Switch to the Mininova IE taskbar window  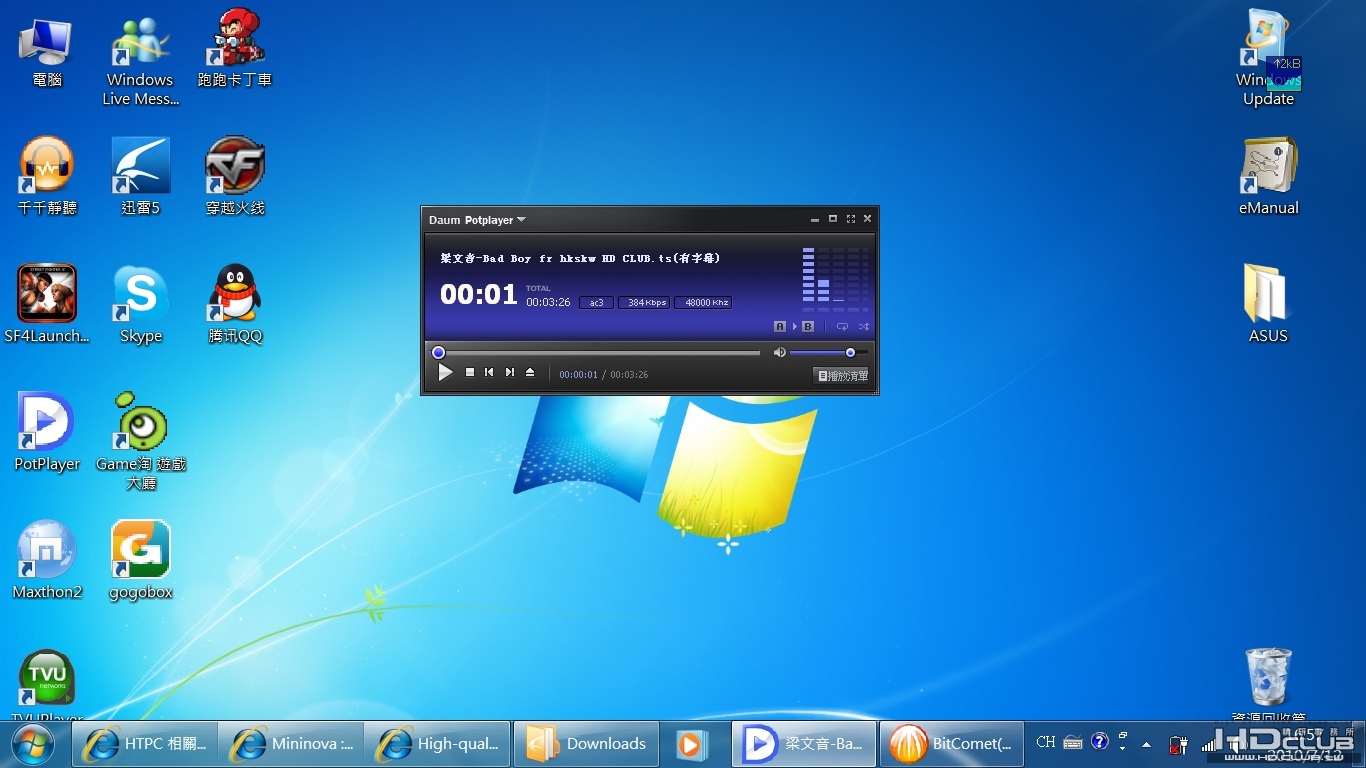point(290,744)
